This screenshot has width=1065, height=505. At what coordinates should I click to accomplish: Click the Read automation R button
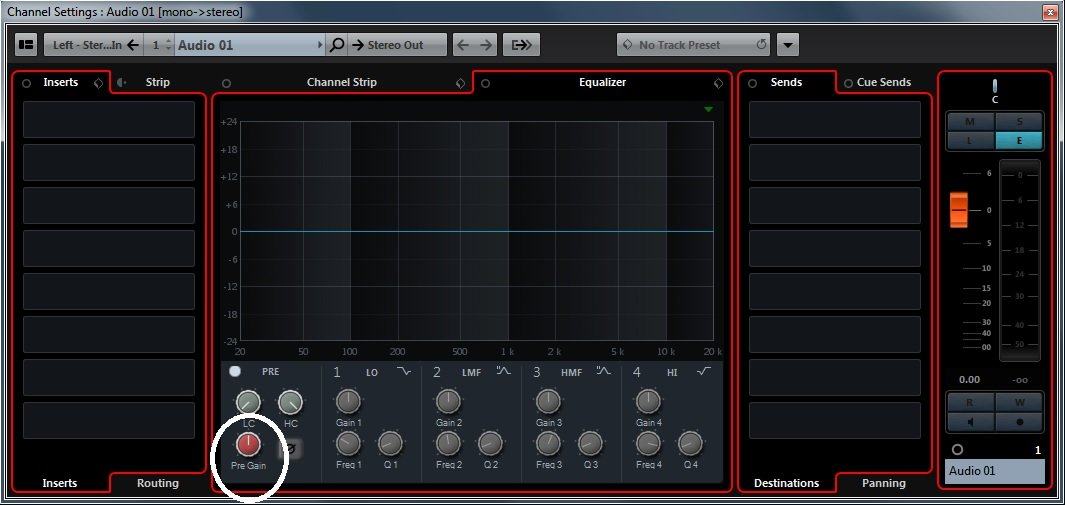coord(970,403)
